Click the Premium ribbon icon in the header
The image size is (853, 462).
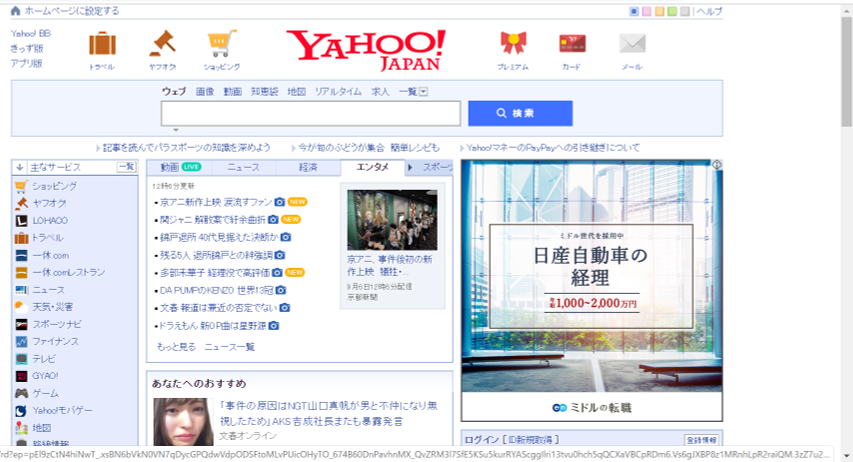(513, 44)
